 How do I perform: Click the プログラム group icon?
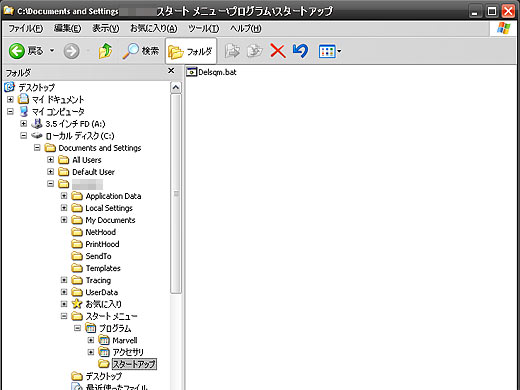point(91,328)
